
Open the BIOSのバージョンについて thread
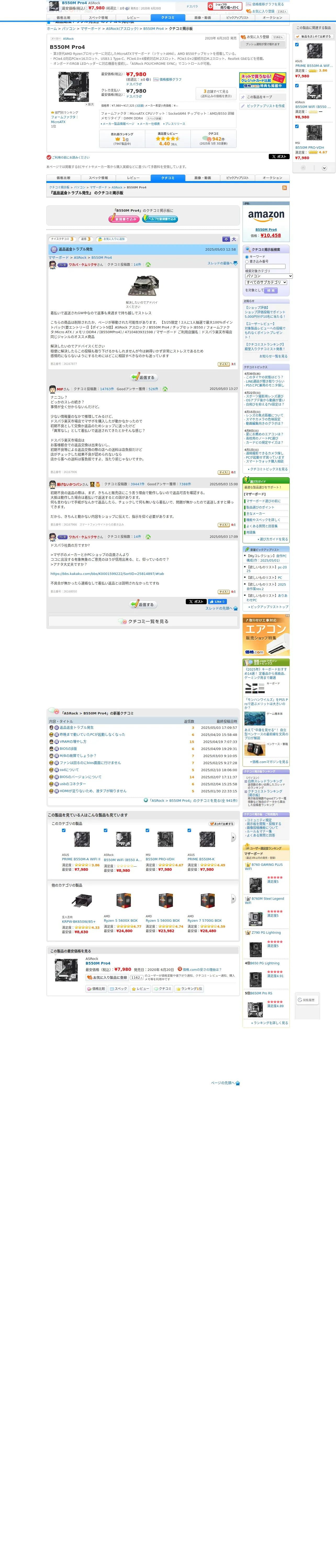click(x=81, y=777)
